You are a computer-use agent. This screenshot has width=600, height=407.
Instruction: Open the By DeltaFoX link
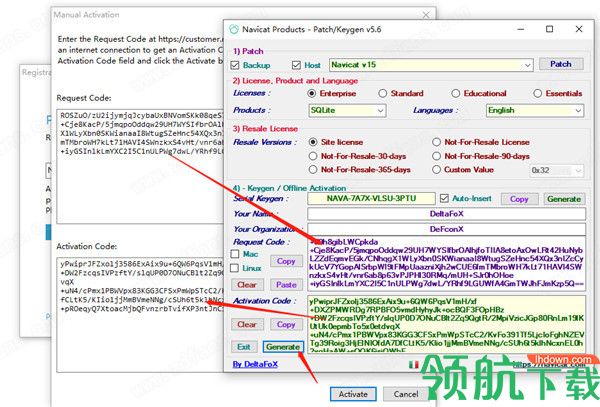[255, 364]
